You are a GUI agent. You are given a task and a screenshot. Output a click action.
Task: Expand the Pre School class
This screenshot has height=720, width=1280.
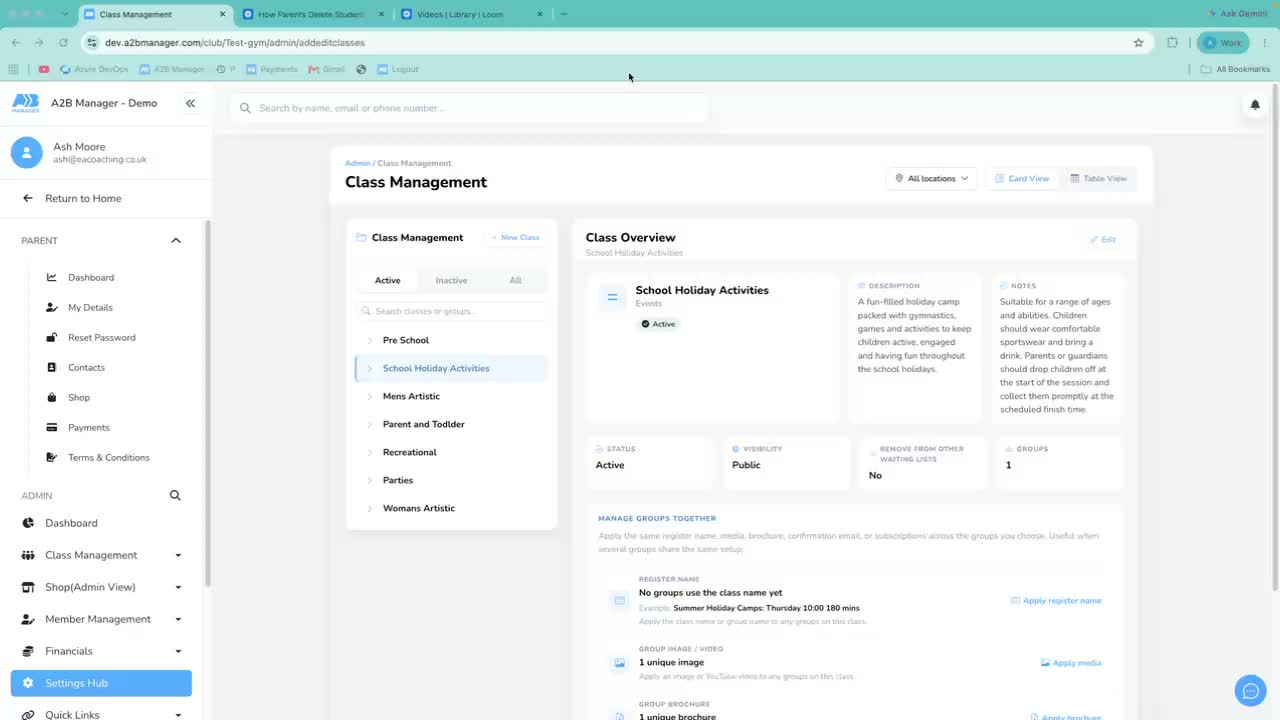(x=369, y=340)
